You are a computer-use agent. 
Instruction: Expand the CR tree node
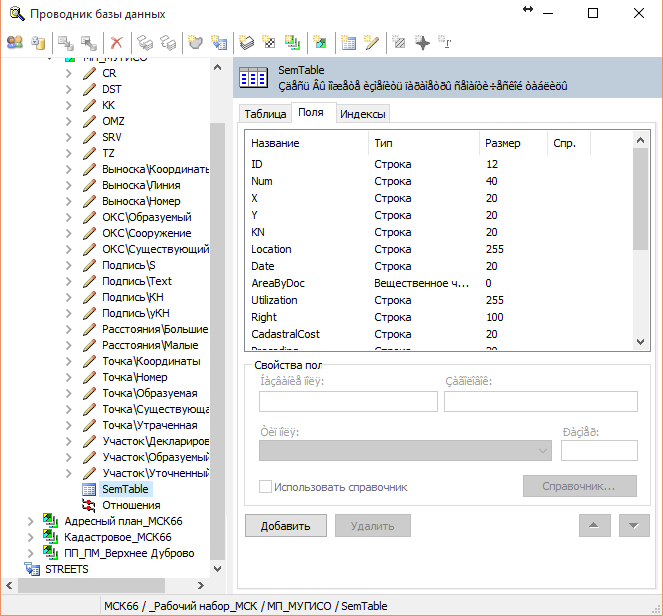tap(68, 73)
